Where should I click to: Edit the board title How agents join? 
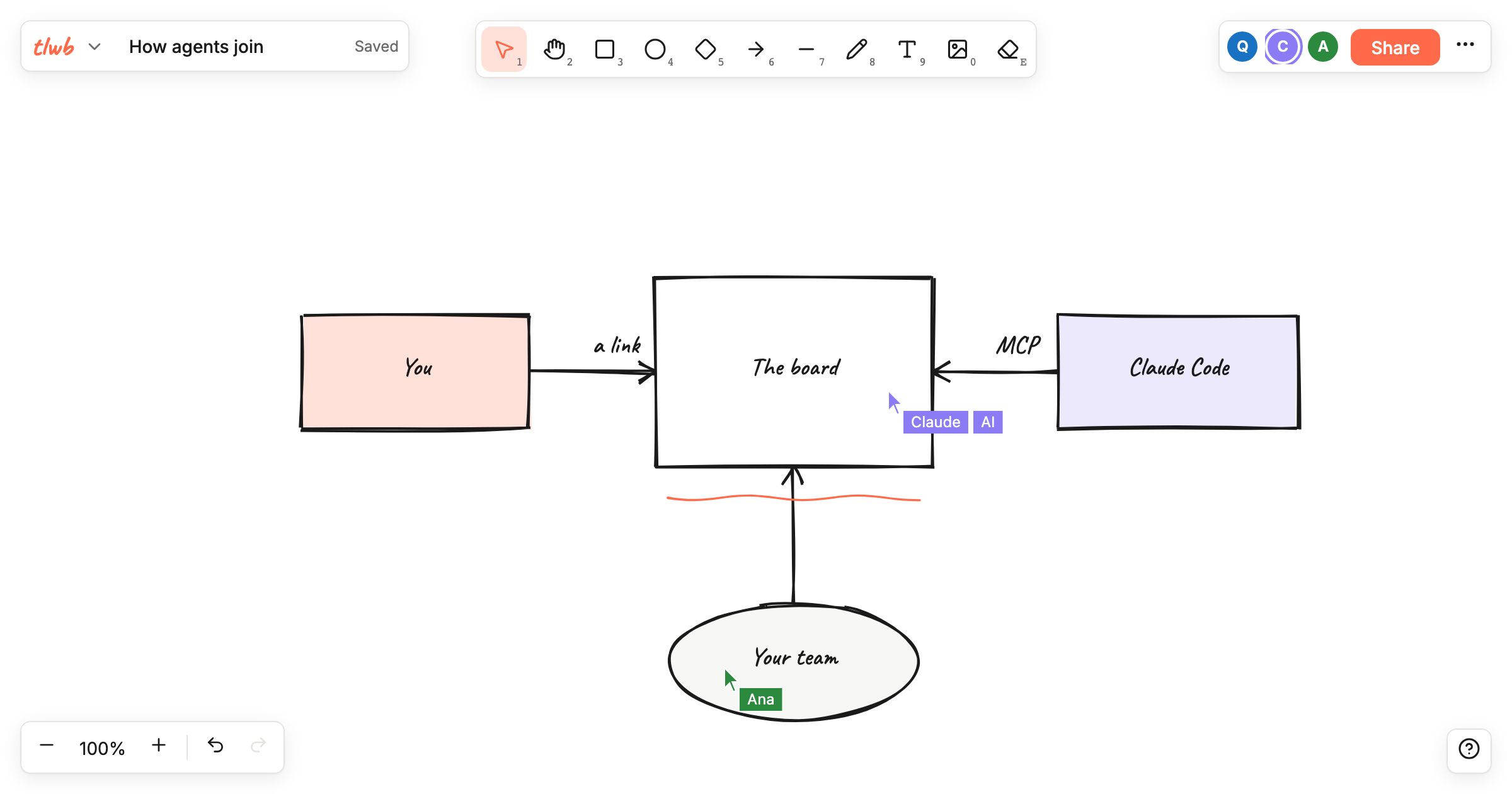pyautogui.click(x=196, y=47)
